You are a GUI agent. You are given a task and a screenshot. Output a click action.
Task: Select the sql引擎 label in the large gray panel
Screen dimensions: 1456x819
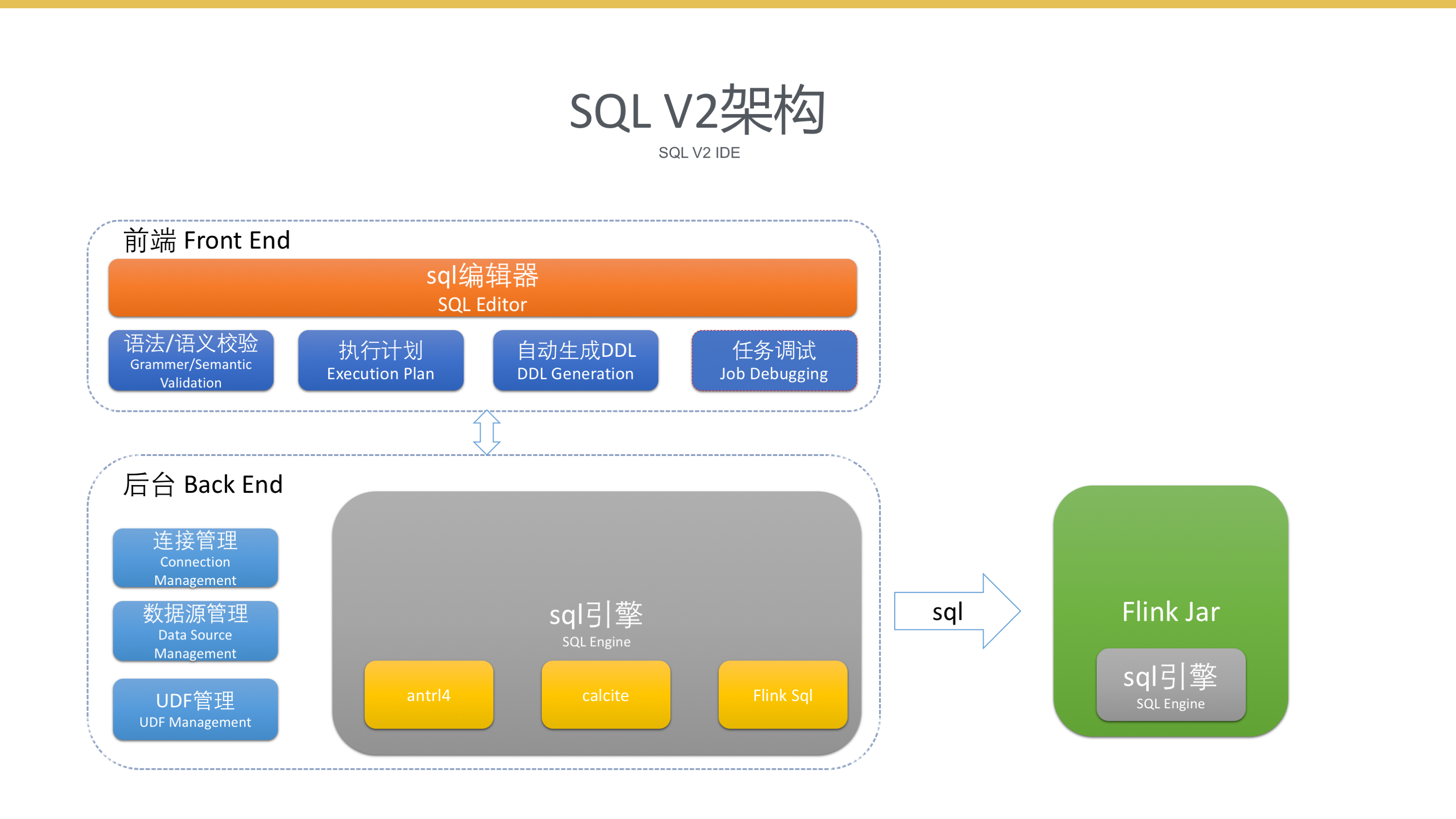[596, 615]
